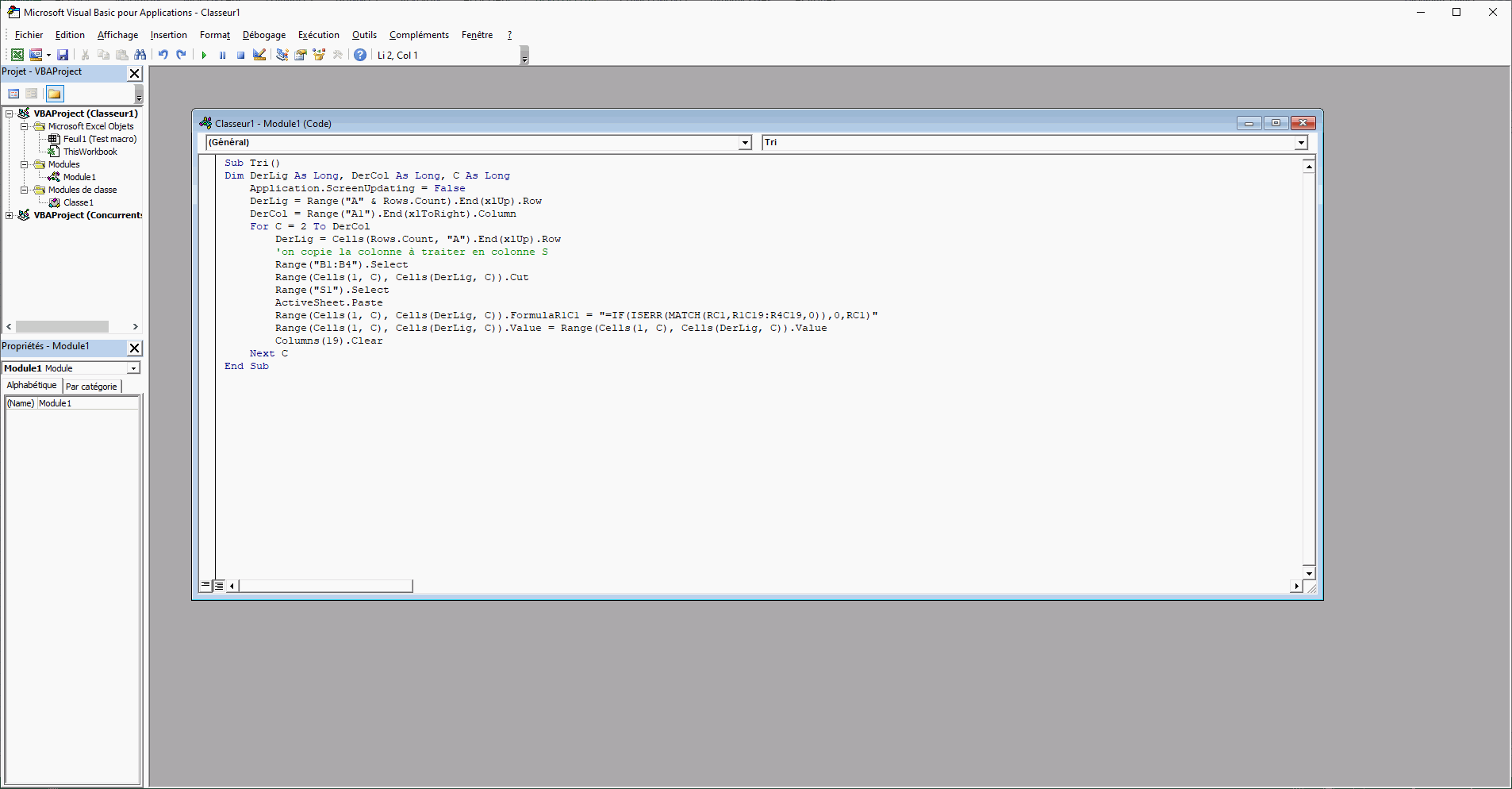Screen dimensions: 1512x789
Task: Click the Excel view icon in toolbar
Action: tap(17, 55)
